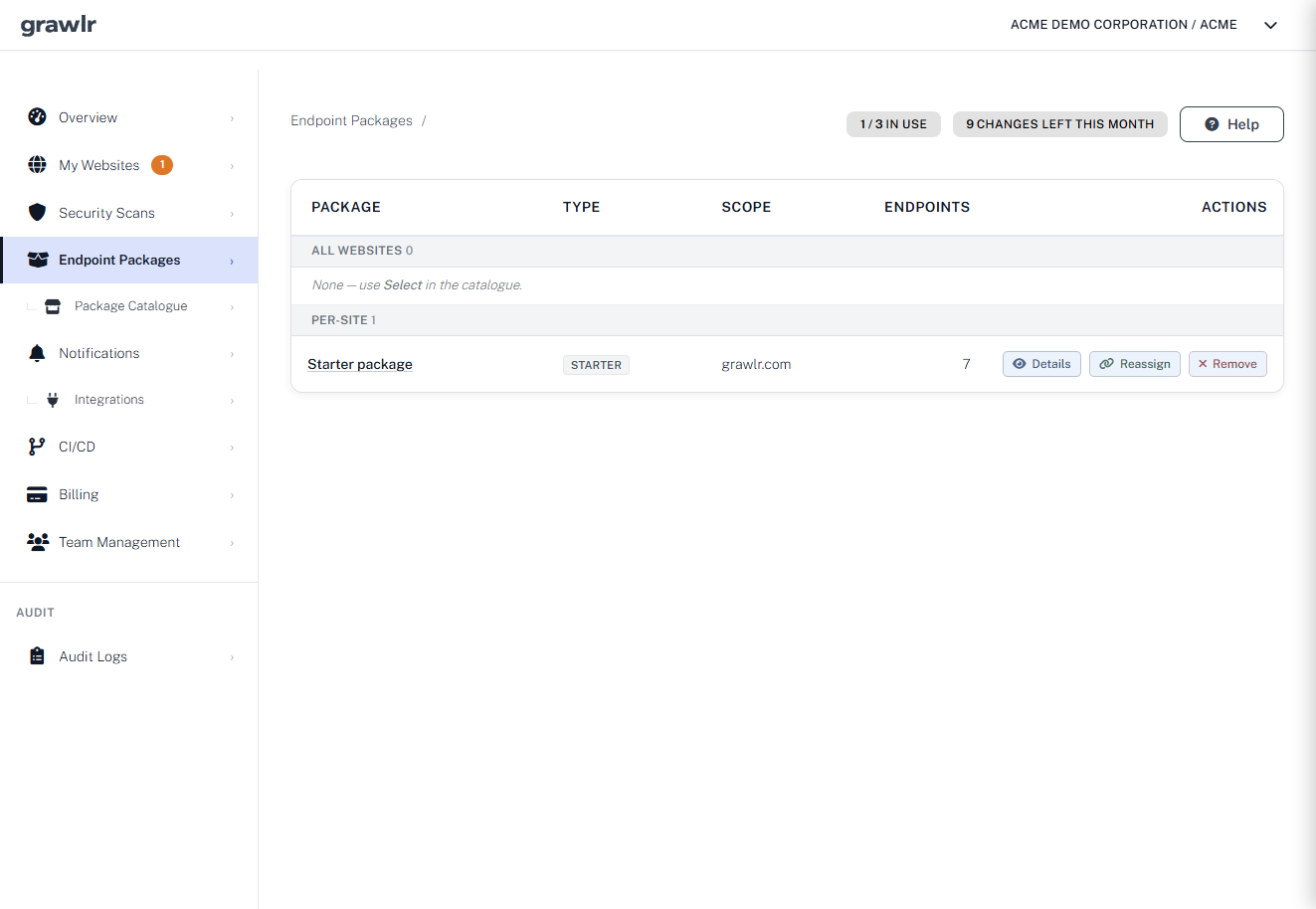Click the Integrations plug icon

53,400
